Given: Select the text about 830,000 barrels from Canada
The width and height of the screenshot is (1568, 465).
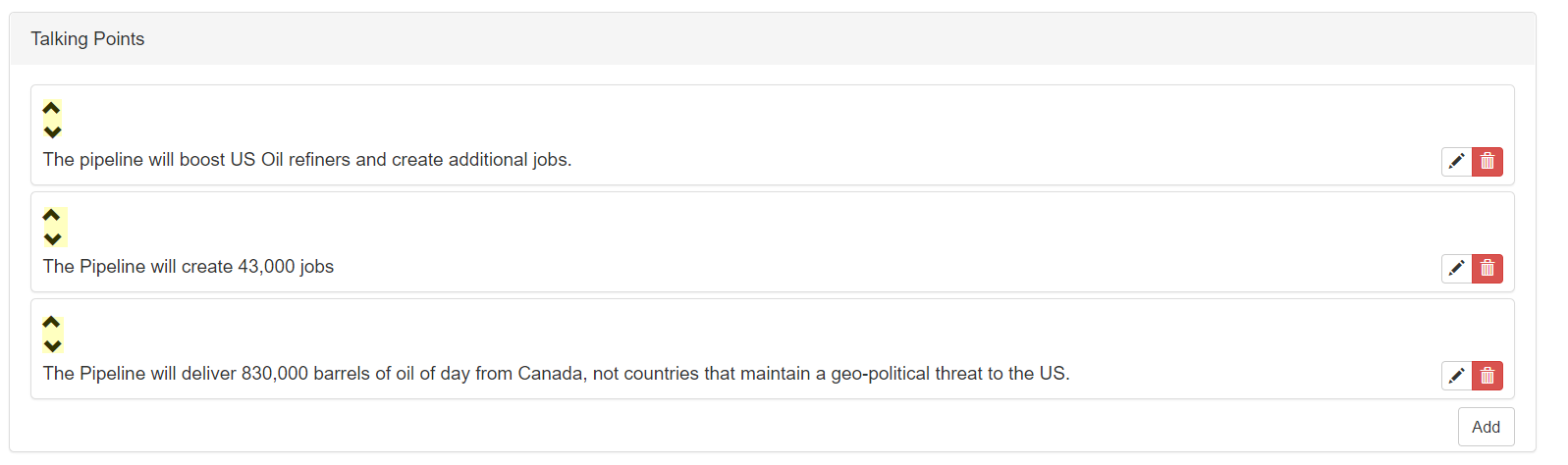Looking at the screenshot, I should click(557, 374).
